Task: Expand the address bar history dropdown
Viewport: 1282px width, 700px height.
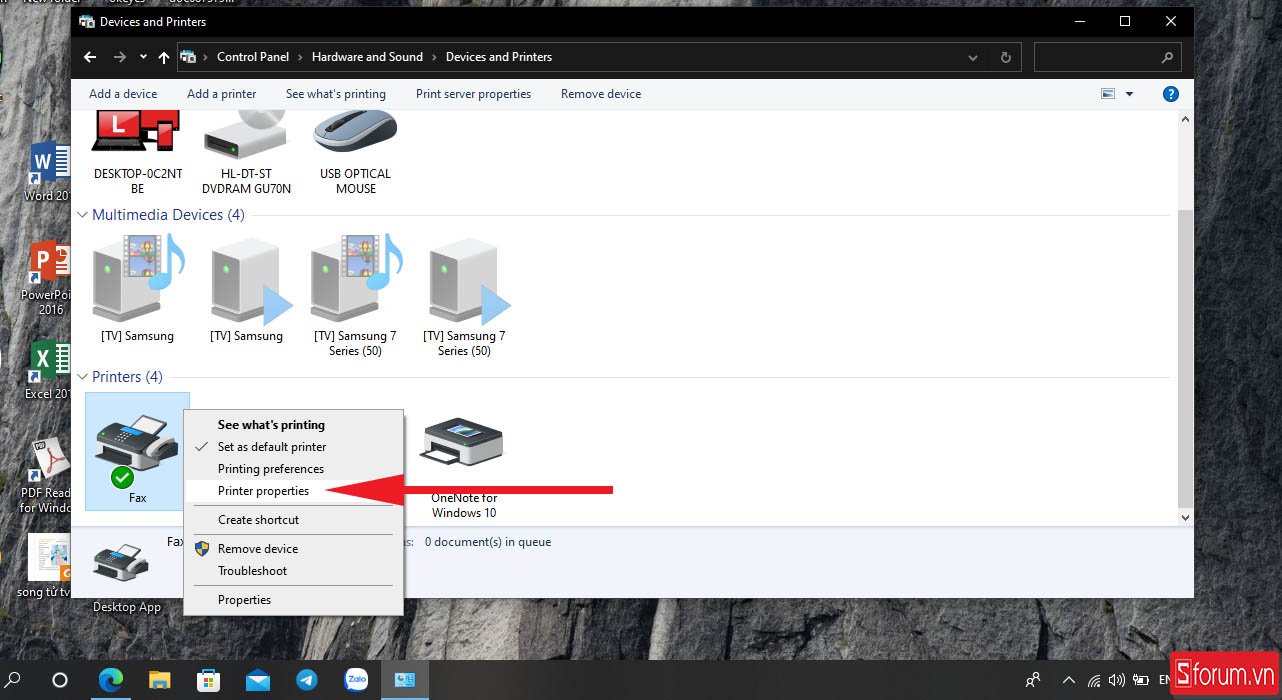Action: coord(973,58)
